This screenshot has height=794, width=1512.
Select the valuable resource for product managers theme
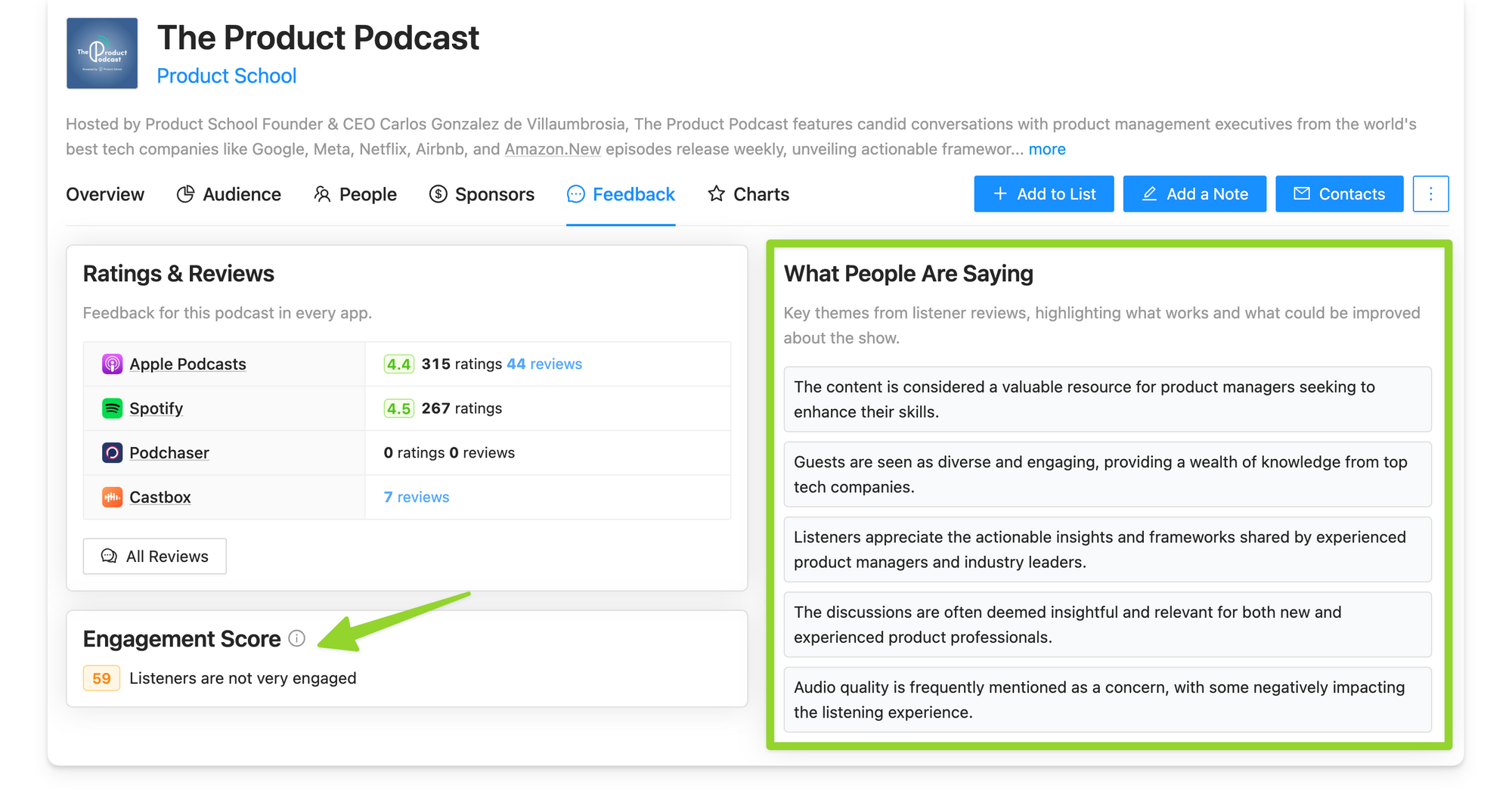(1108, 399)
